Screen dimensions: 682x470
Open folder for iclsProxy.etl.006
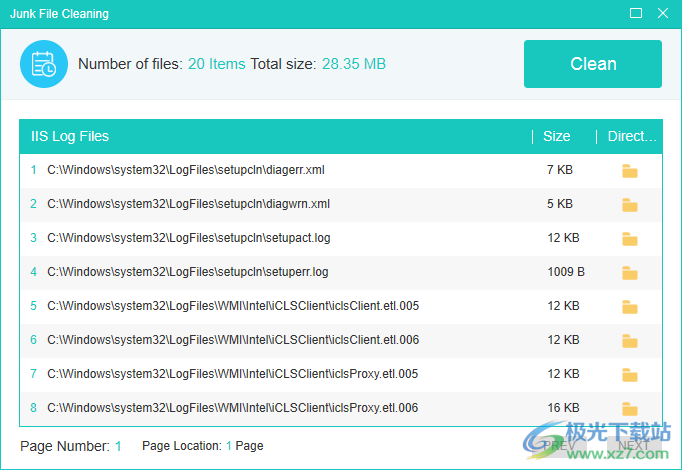coord(629,408)
